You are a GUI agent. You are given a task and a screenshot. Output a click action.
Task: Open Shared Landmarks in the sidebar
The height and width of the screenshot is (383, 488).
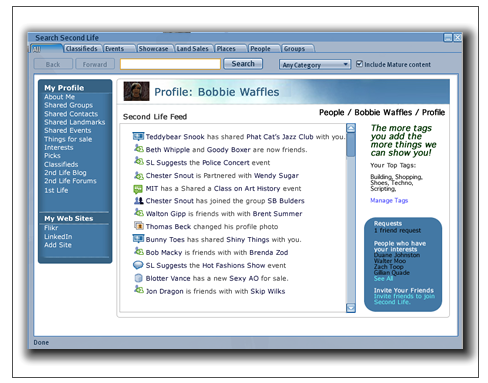click(x=75, y=122)
